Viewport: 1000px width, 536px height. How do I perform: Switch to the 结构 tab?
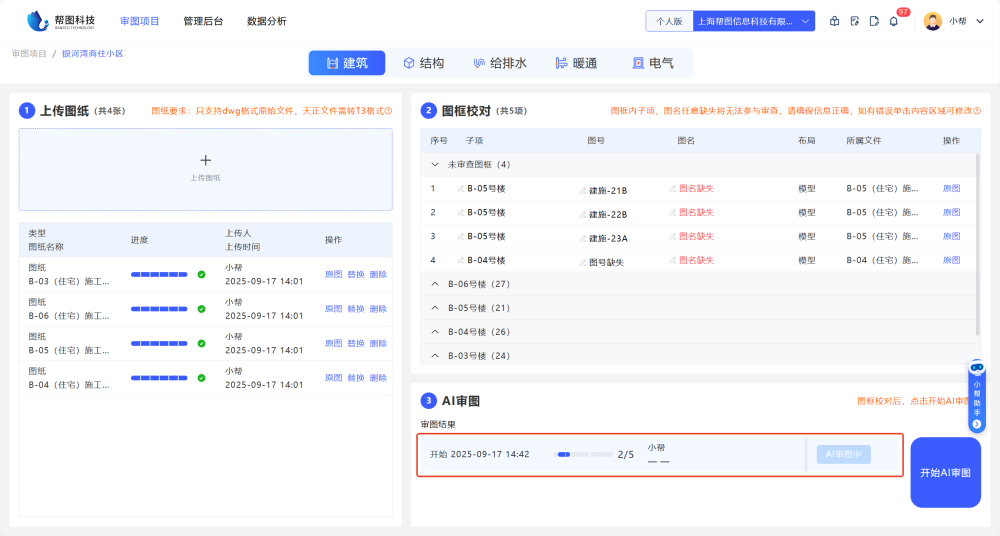(423, 63)
